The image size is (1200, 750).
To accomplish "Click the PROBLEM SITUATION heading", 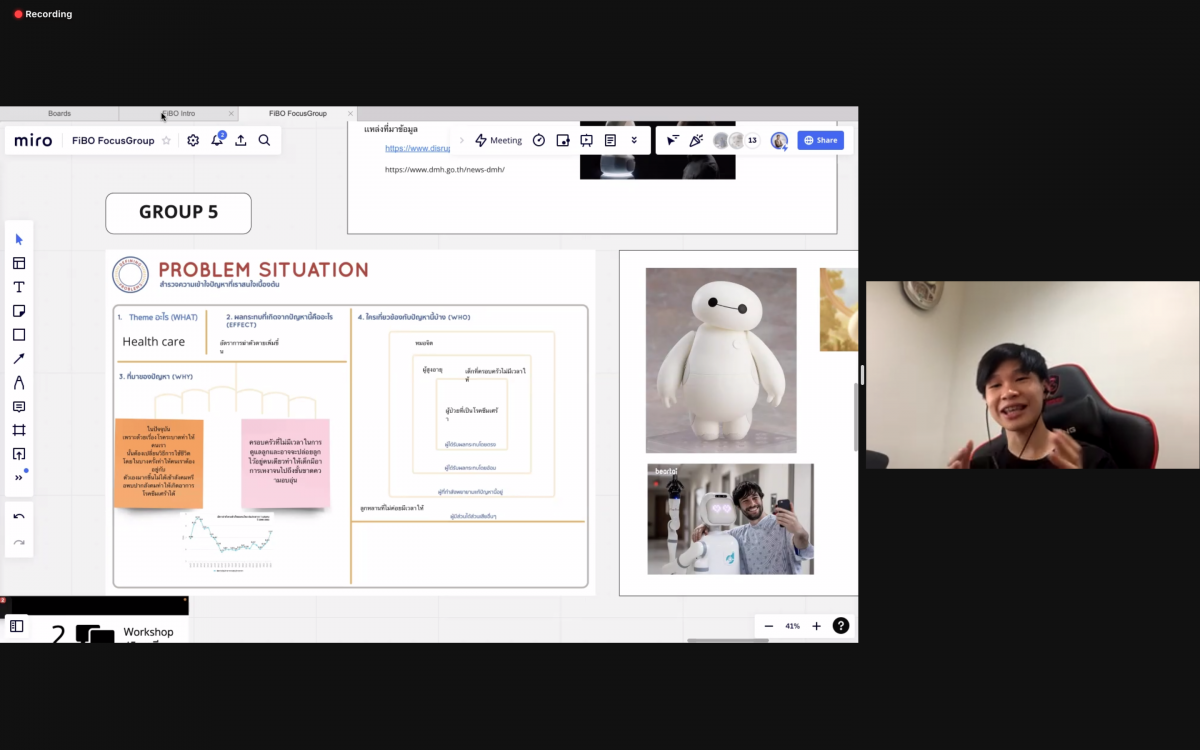I will point(263,269).
